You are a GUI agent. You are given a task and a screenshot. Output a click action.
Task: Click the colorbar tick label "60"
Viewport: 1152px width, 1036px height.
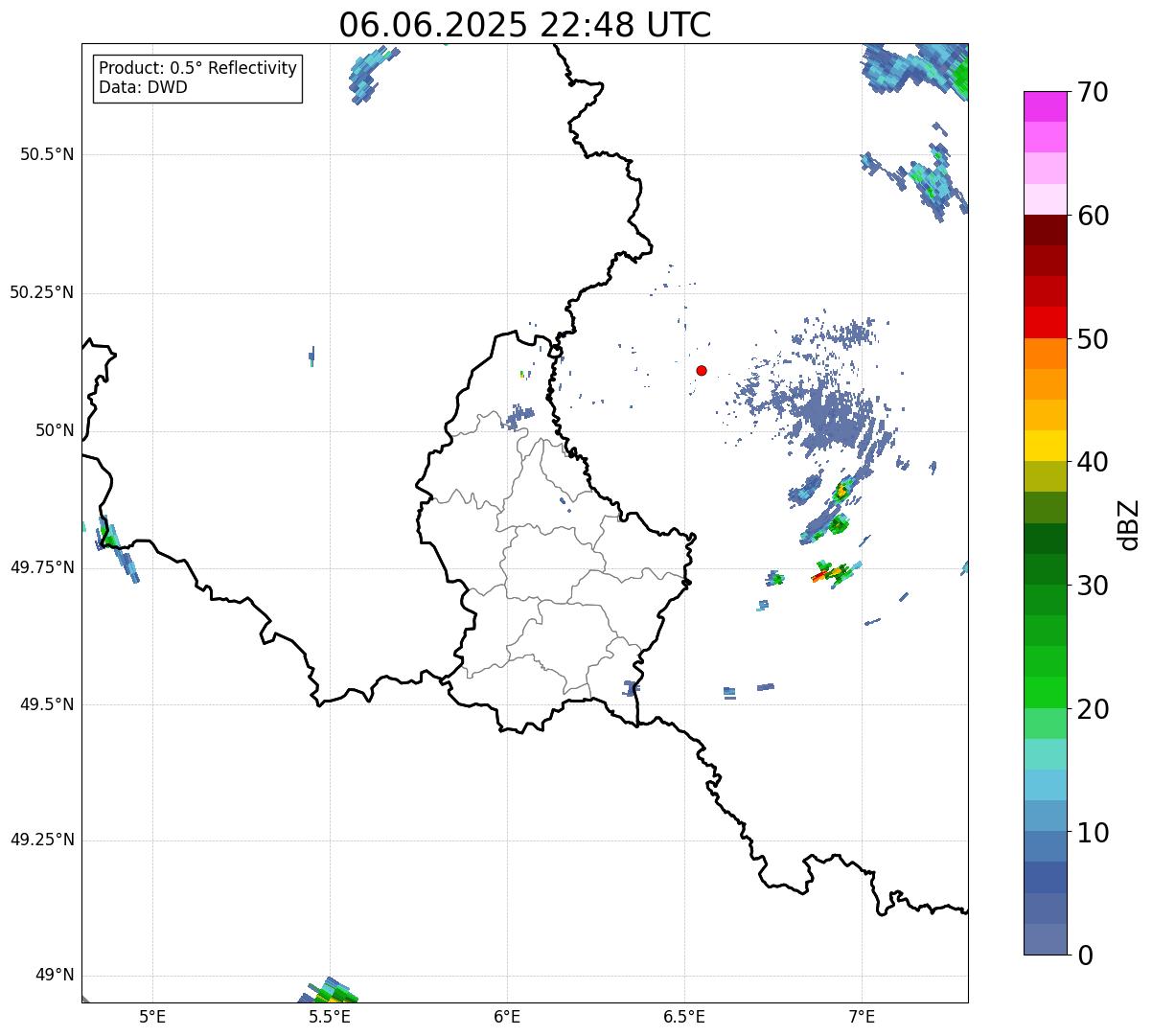(1093, 217)
